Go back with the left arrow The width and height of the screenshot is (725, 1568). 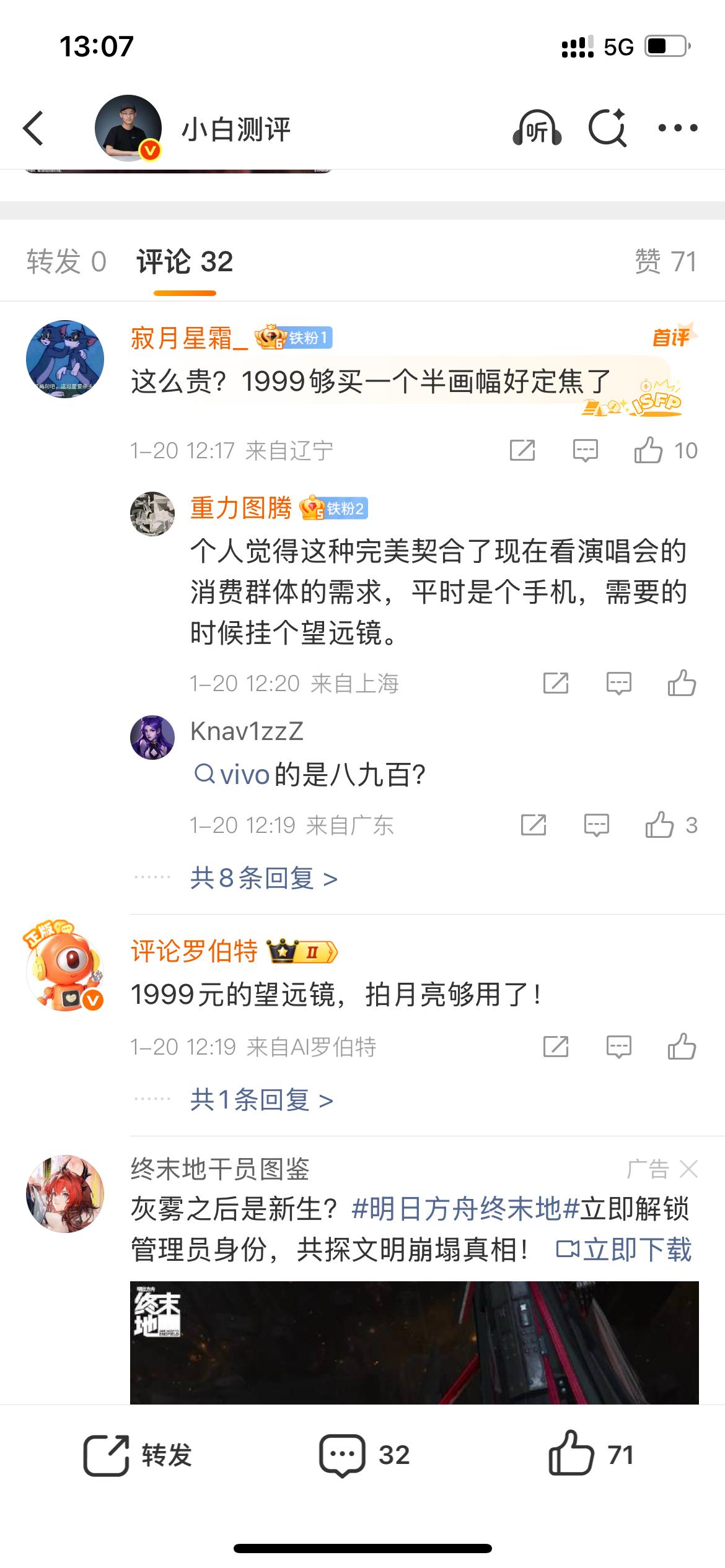pyautogui.click(x=33, y=128)
